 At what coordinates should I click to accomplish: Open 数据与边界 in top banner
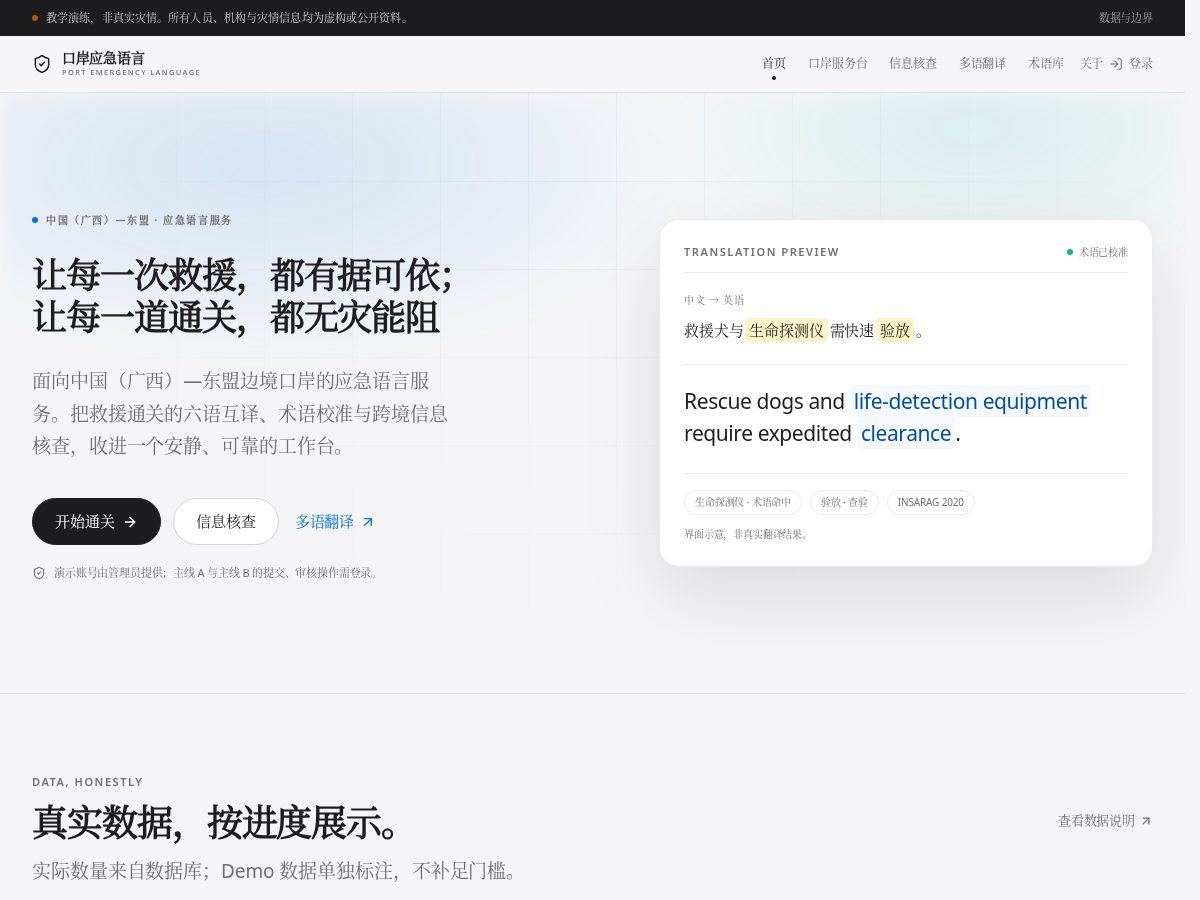pyautogui.click(x=1126, y=18)
